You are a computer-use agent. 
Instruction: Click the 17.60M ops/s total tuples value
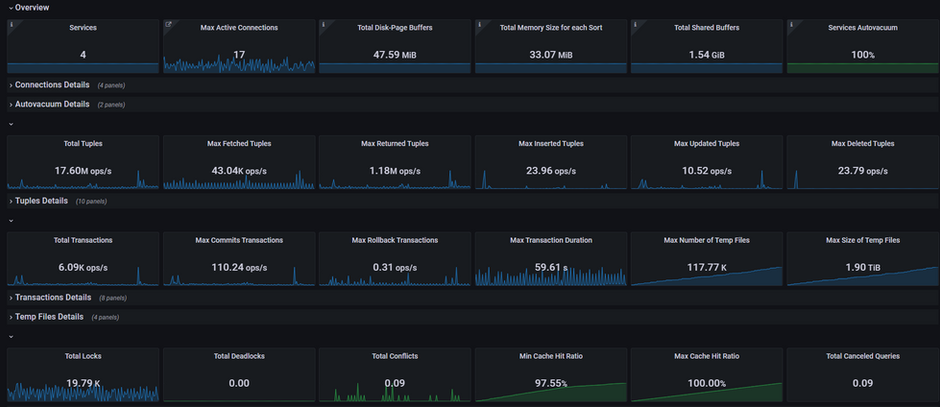[83, 171]
